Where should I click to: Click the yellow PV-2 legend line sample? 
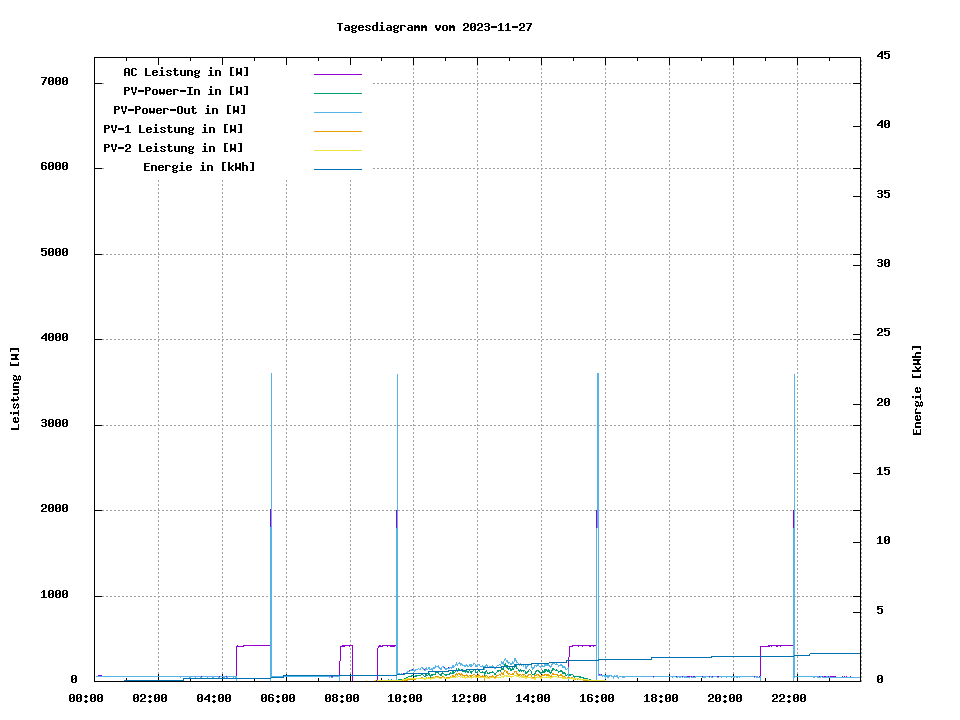337,150
